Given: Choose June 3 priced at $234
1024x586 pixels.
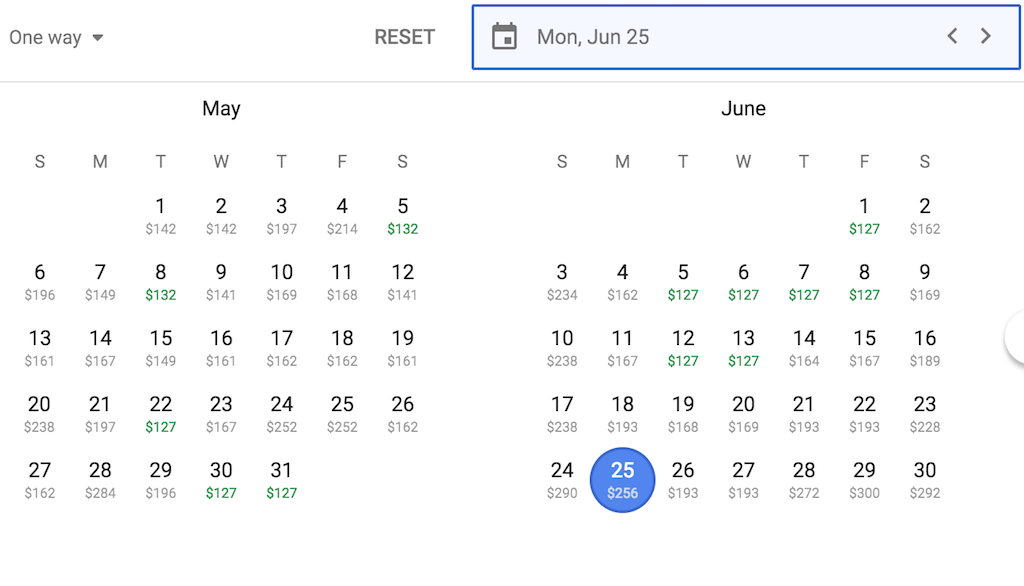Looking at the screenshot, I should (562, 282).
